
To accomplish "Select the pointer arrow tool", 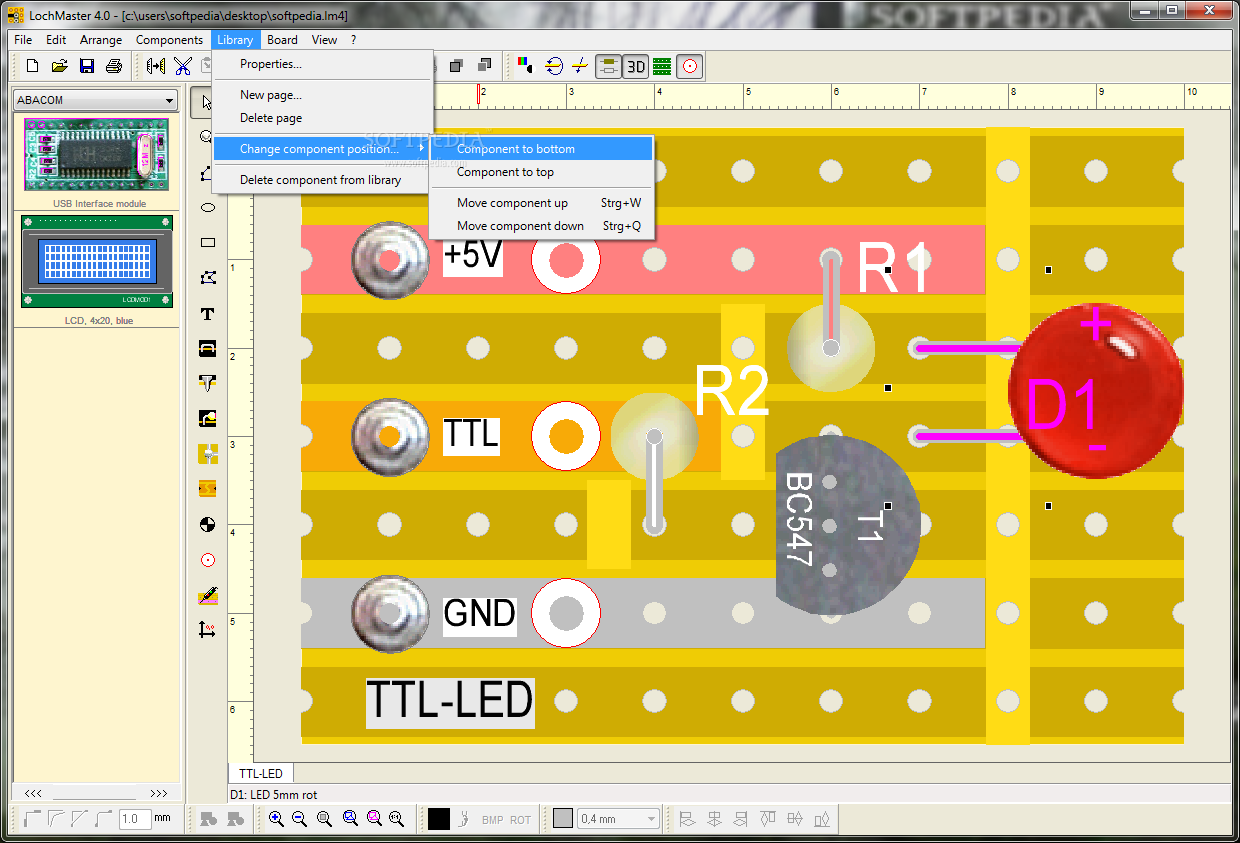I will click(x=204, y=103).
